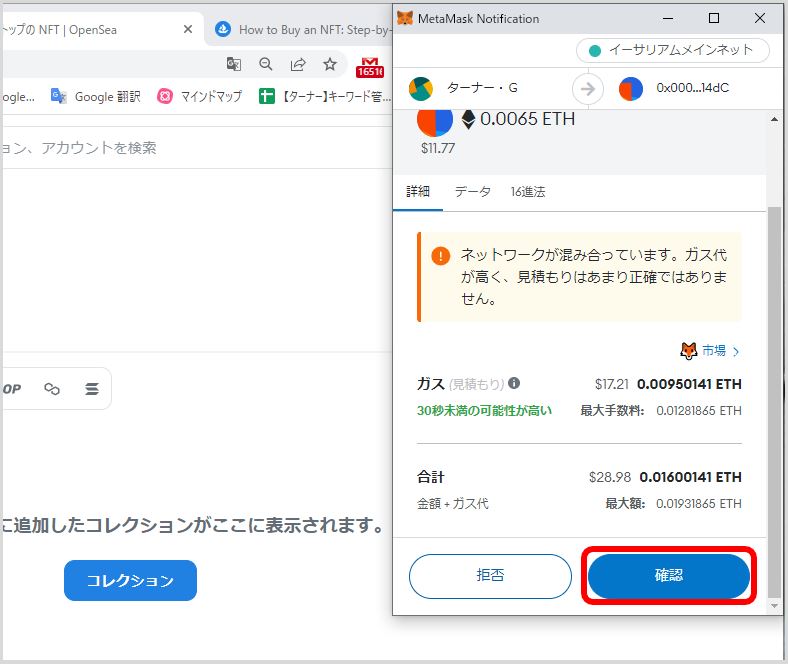Open the Gmail extension with 1651 badge

370,67
